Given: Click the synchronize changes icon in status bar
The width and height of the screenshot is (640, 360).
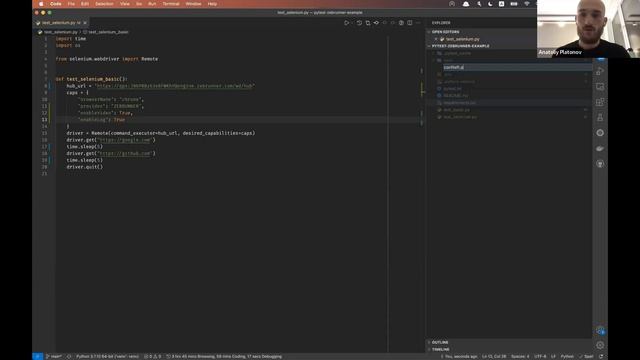Looking at the screenshot, I should pyautogui.click(x=69, y=356).
